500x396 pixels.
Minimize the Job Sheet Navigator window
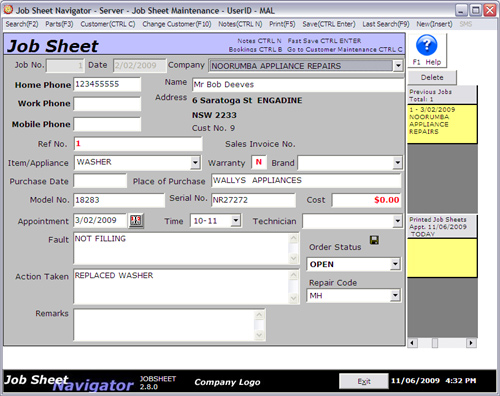pos(461,10)
